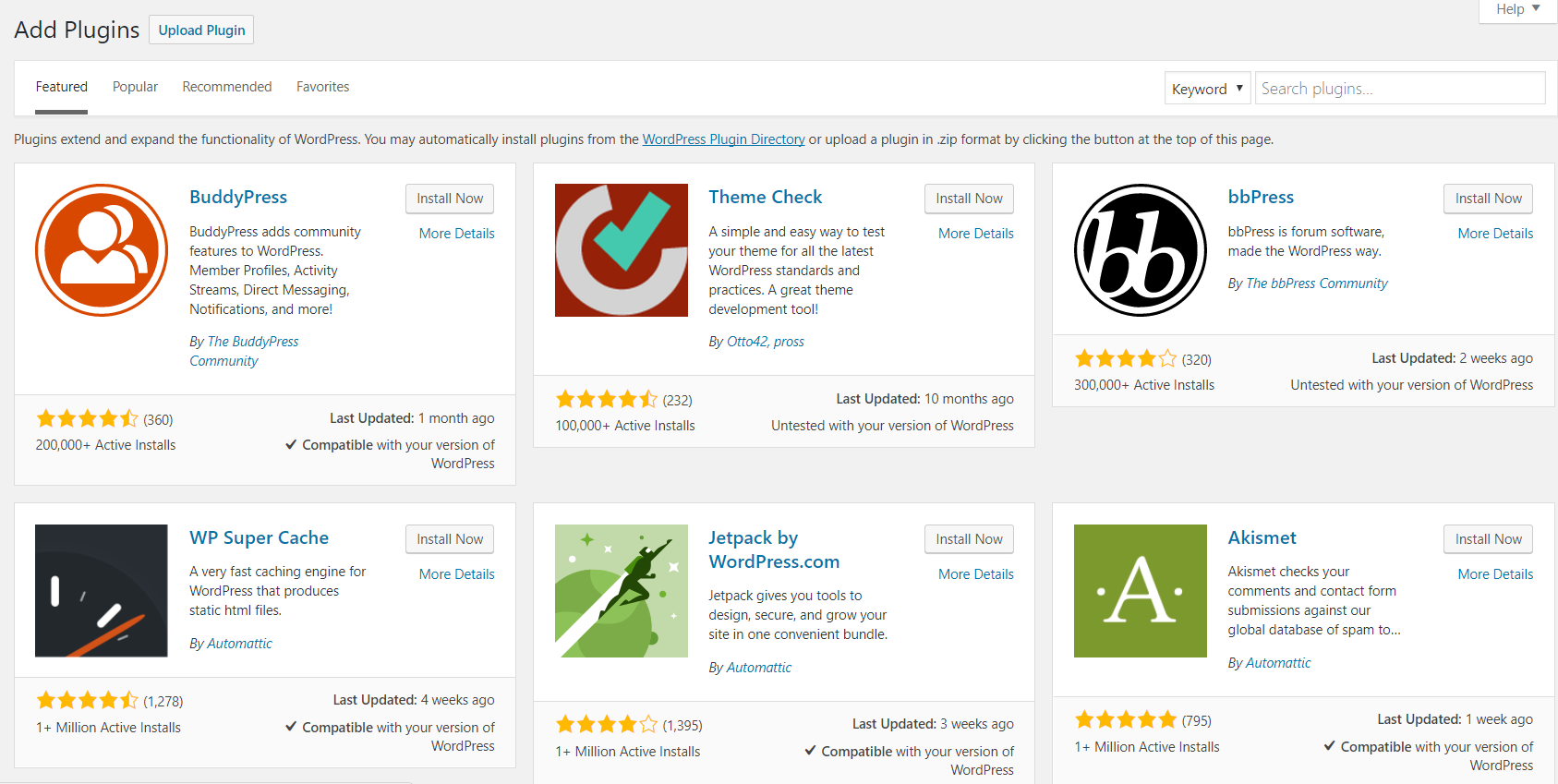Screen dimensions: 1558x784
Task: Install the bbPress plugin now
Action: pyautogui.click(x=1489, y=199)
